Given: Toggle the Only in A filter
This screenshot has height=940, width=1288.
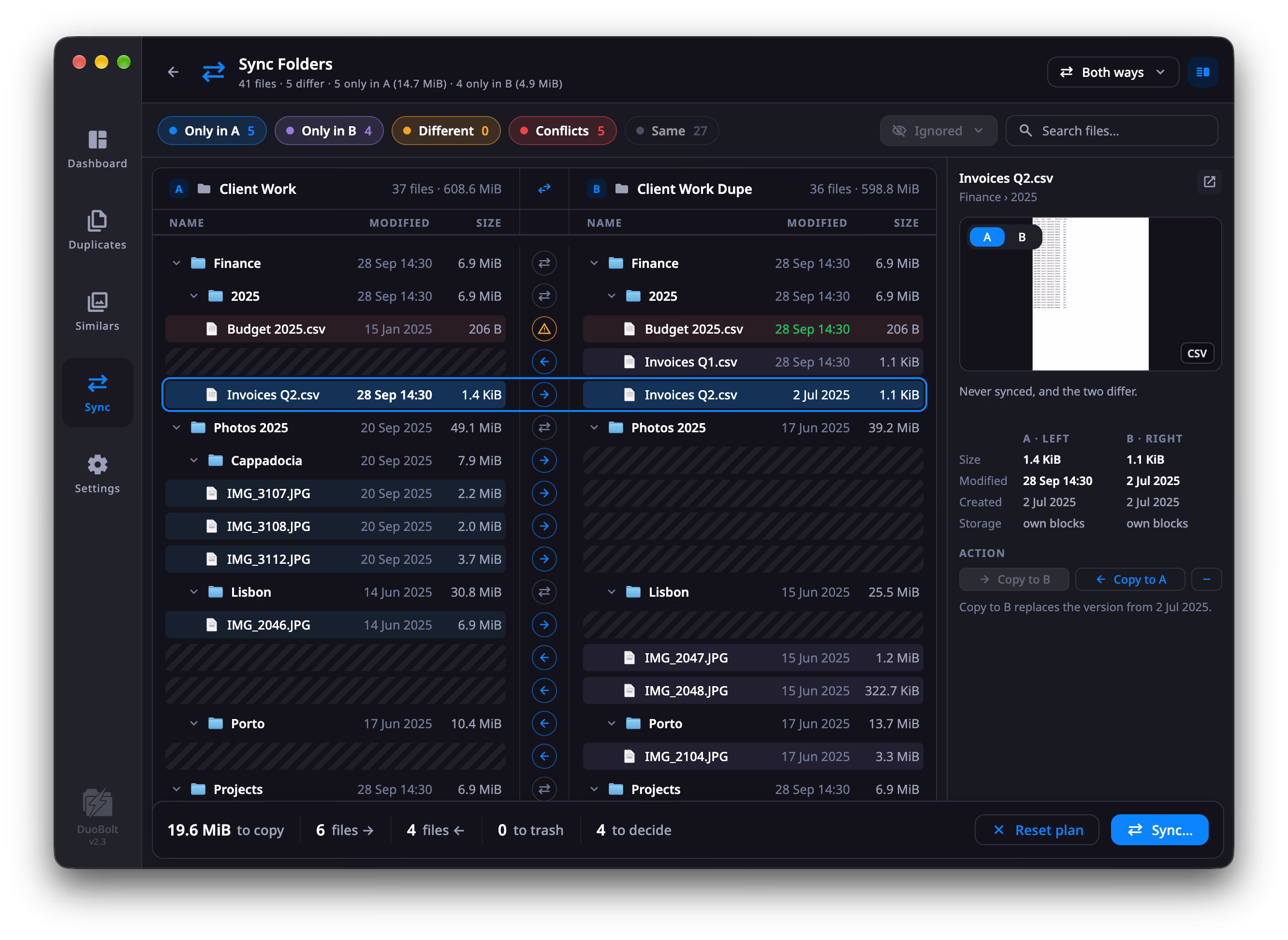Looking at the screenshot, I should coord(212,131).
